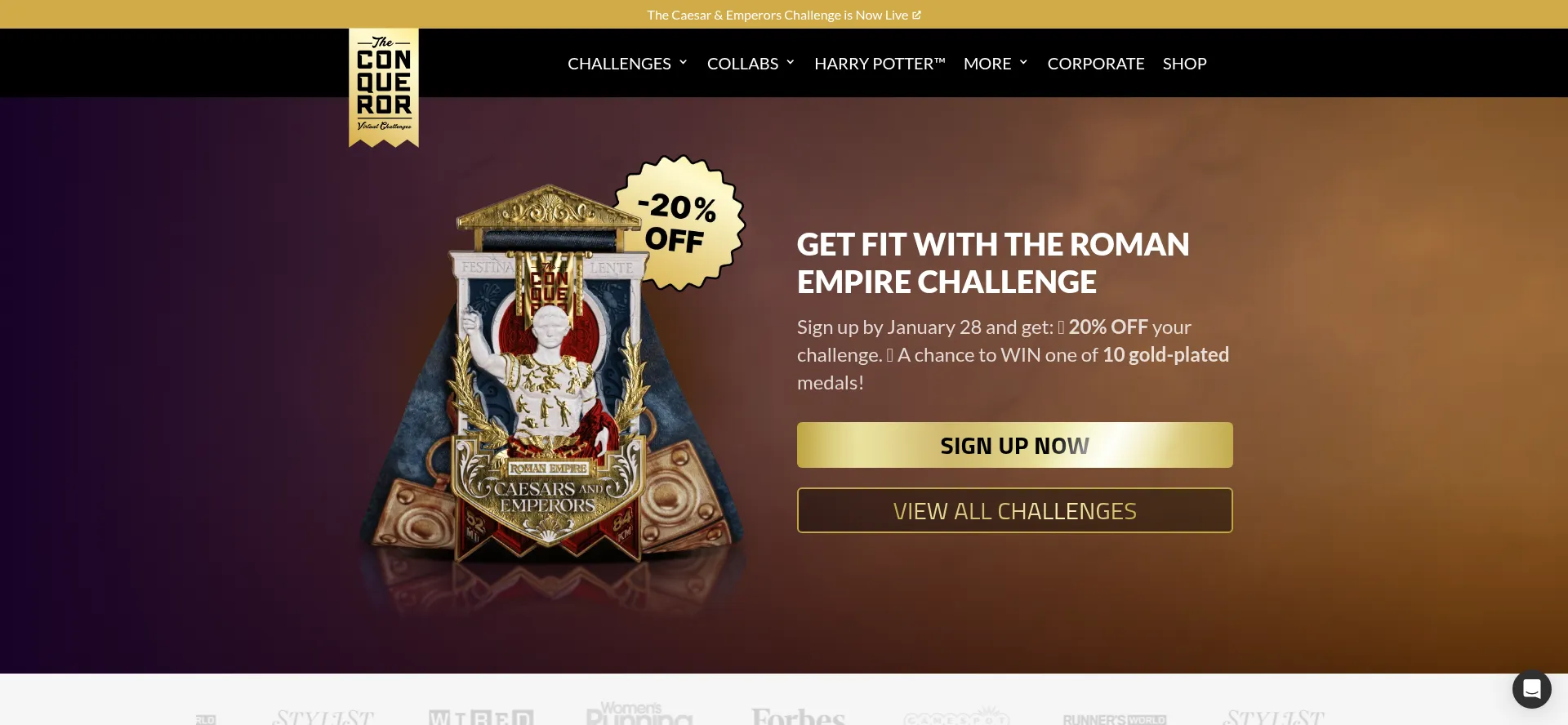Screen dimensions: 1568x725
Task: Go to the Shop page
Action: pyautogui.click(x=1184, y=64)
